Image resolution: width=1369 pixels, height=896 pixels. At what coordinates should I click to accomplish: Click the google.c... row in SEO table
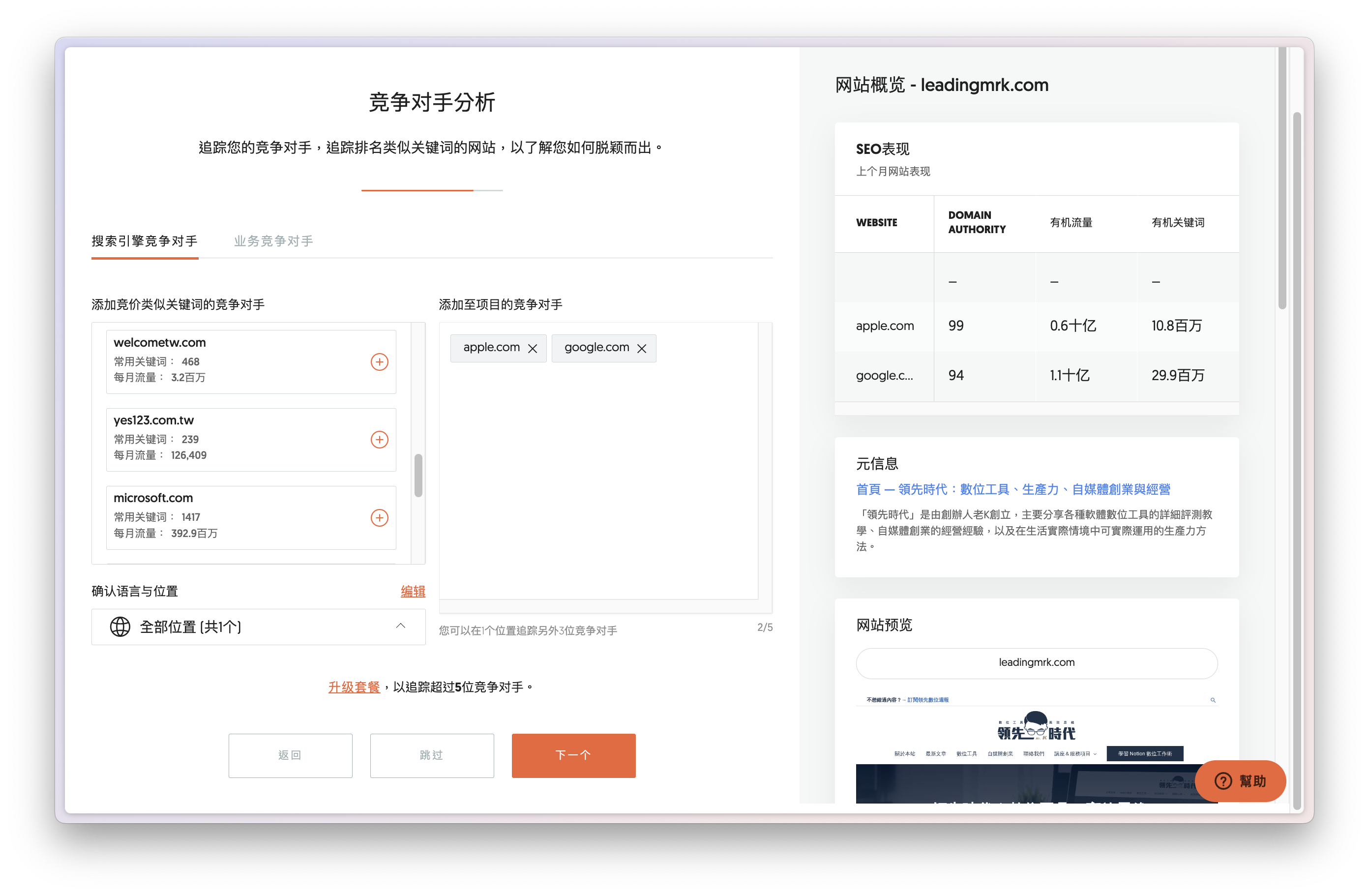1037,376
